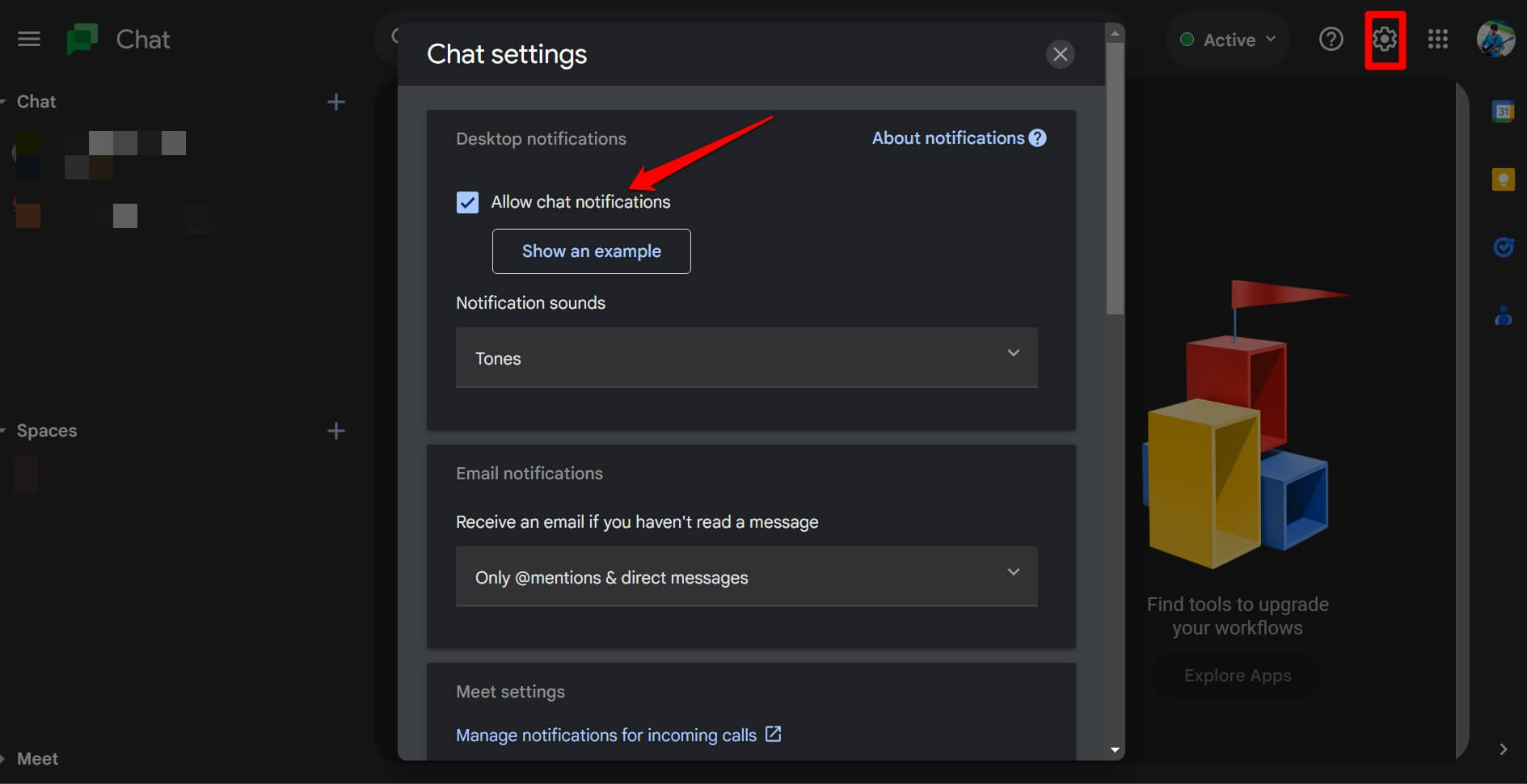Open the Active status dropdown
1527x784 pixels.
click(x=1228, y=40)
